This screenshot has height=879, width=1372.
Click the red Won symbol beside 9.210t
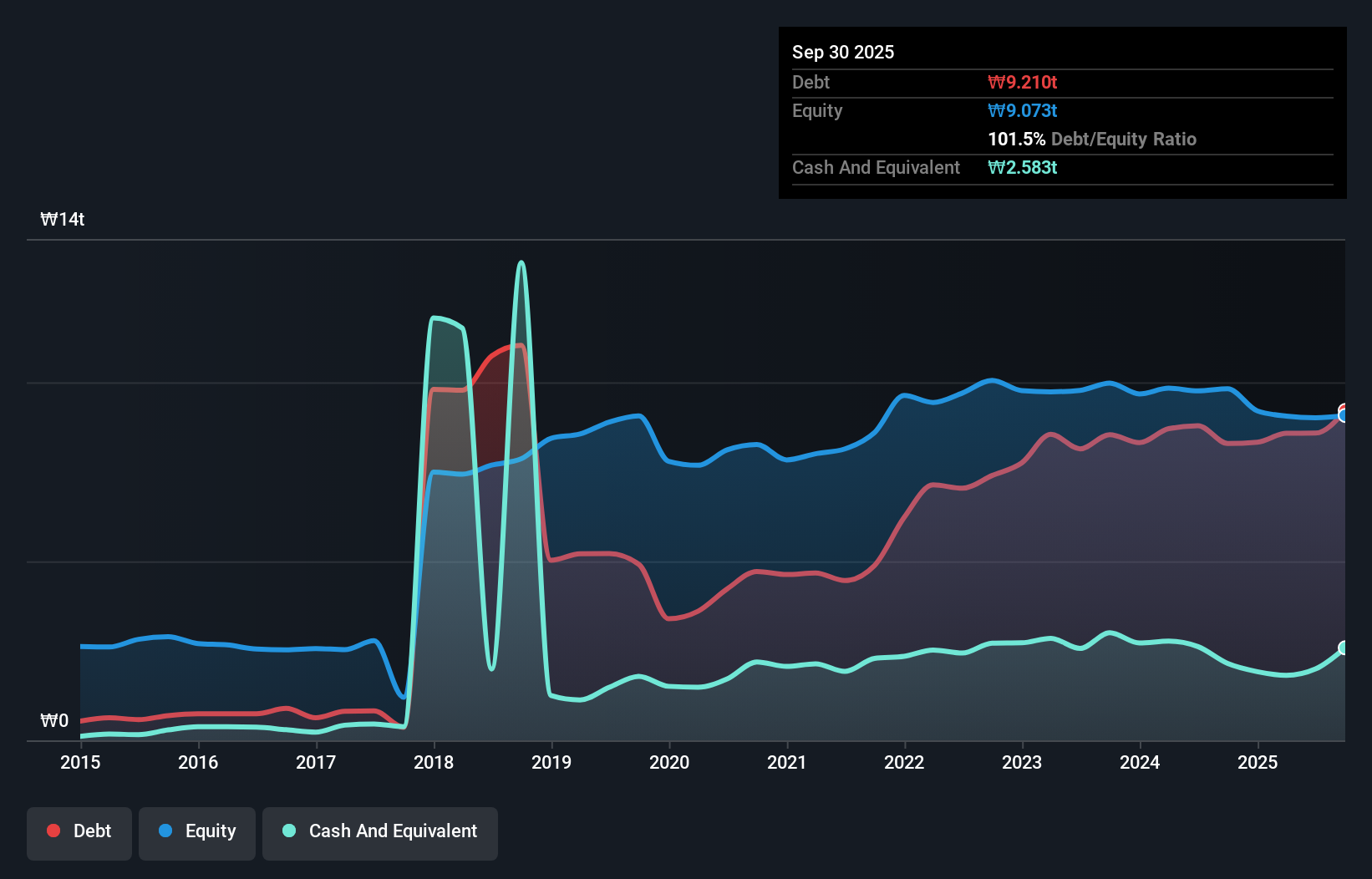996,82
